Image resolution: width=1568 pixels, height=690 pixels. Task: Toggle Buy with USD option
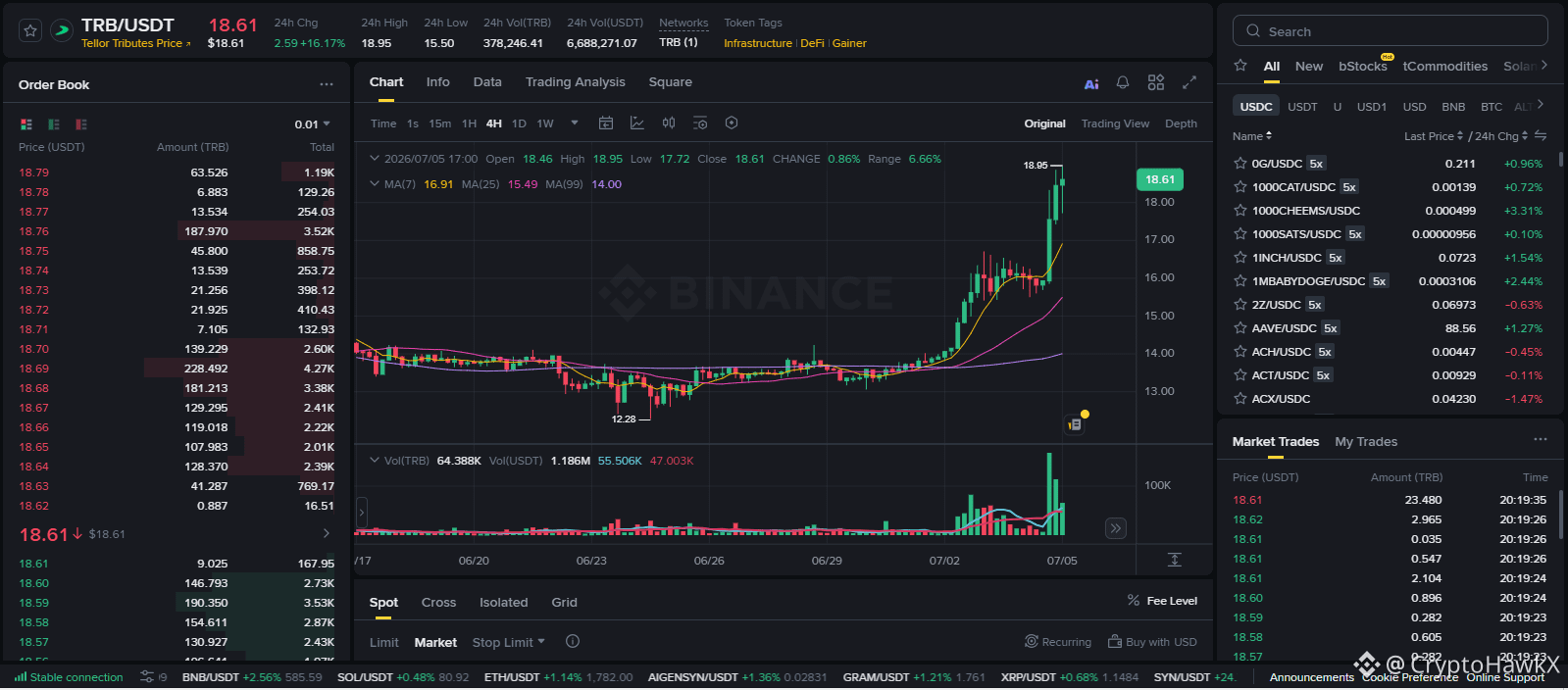coord(1152,642)
